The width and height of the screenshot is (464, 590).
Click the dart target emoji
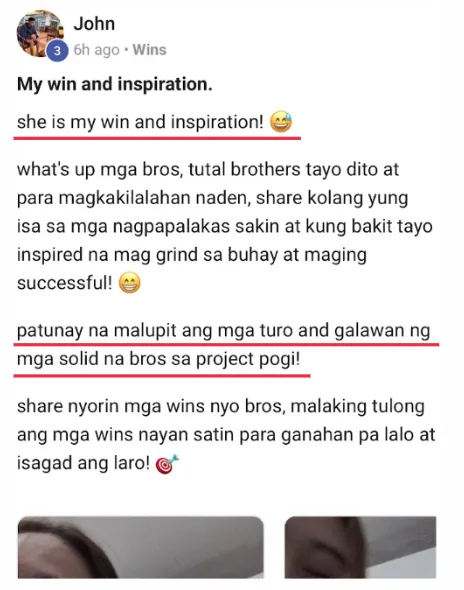pos(167,464)
